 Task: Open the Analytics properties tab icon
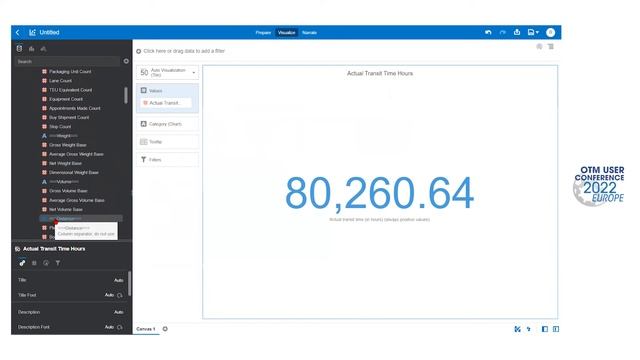point(46,263)
